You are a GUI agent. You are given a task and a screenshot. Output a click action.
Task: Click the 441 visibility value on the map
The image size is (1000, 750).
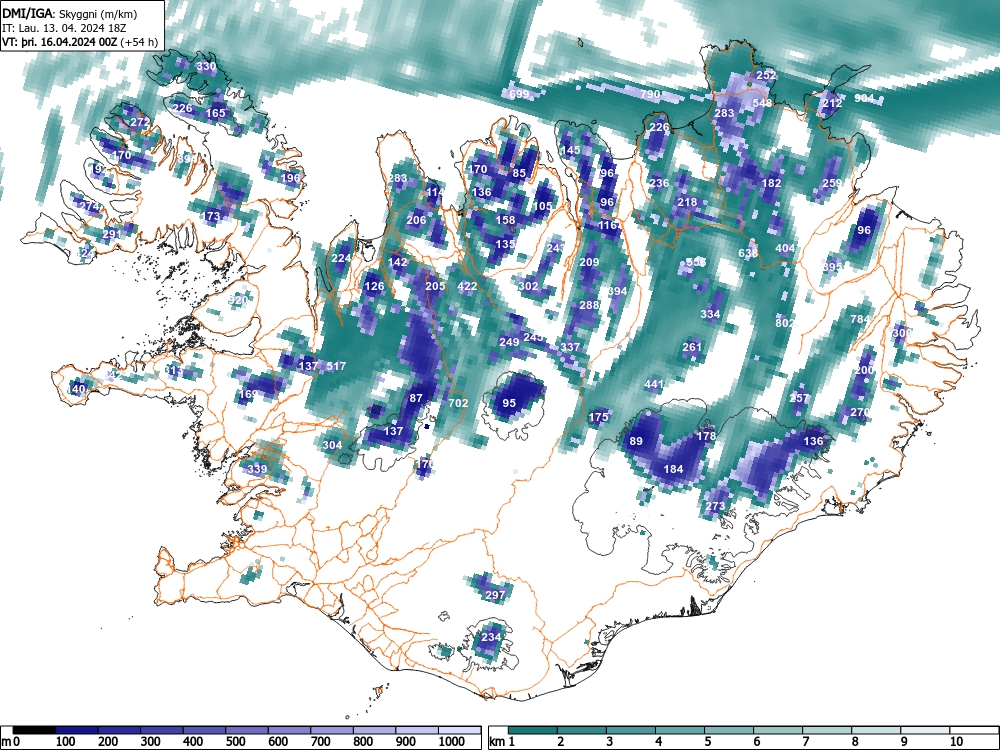click(654, 385)
